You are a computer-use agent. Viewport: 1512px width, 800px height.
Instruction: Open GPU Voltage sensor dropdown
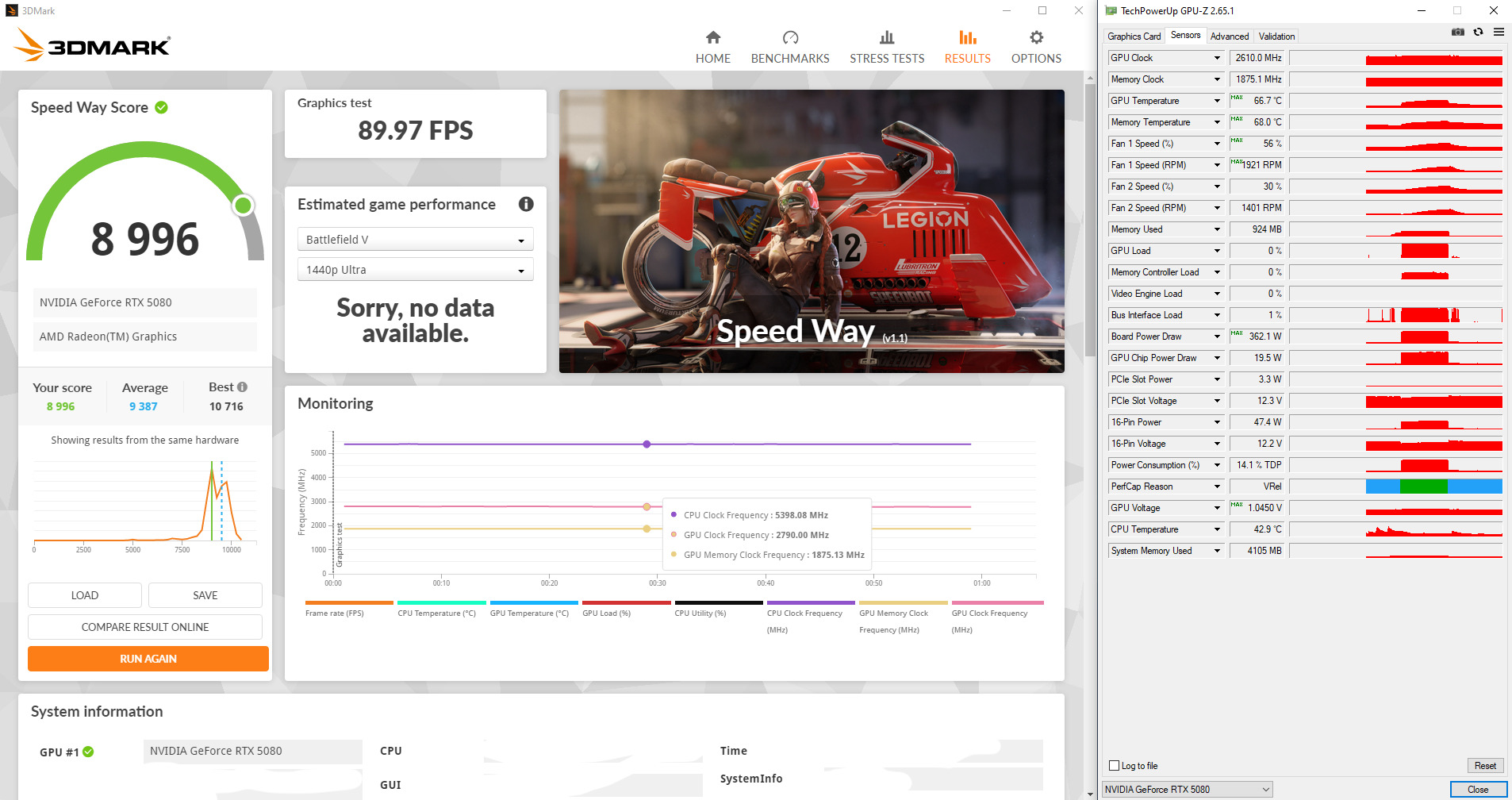coord(1217,508)
